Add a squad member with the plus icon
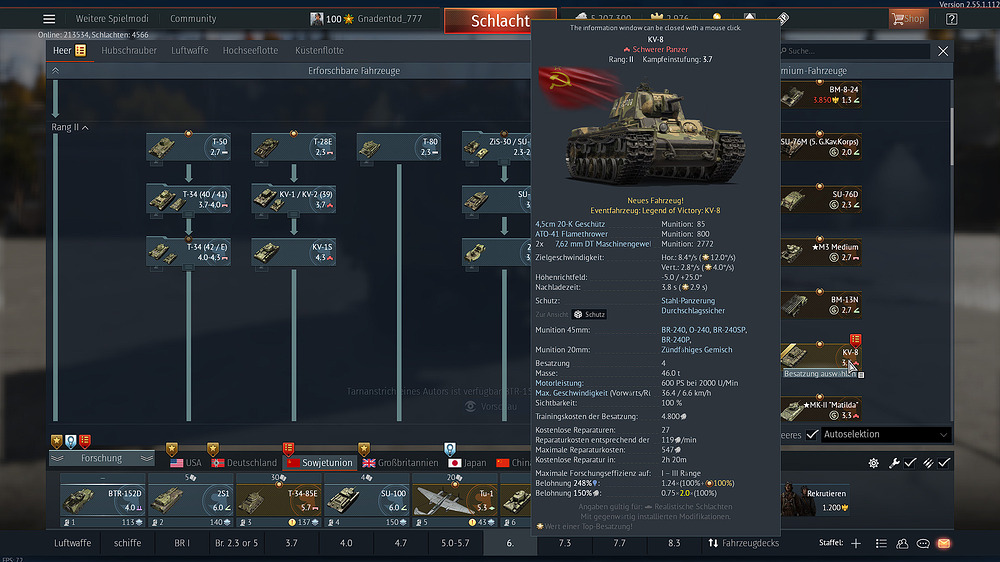The image size is (1000, 562). [856, 544]
